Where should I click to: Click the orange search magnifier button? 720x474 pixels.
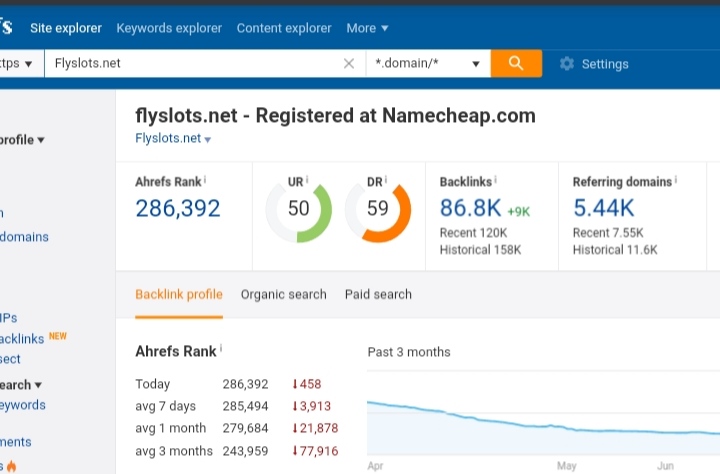point(516,63)
